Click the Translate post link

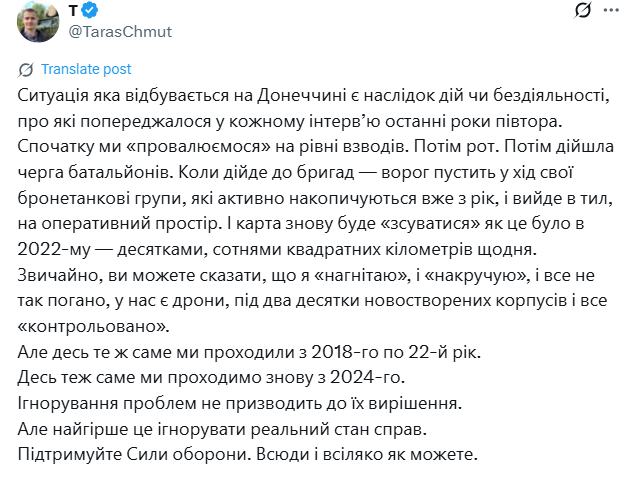[86, 70]
